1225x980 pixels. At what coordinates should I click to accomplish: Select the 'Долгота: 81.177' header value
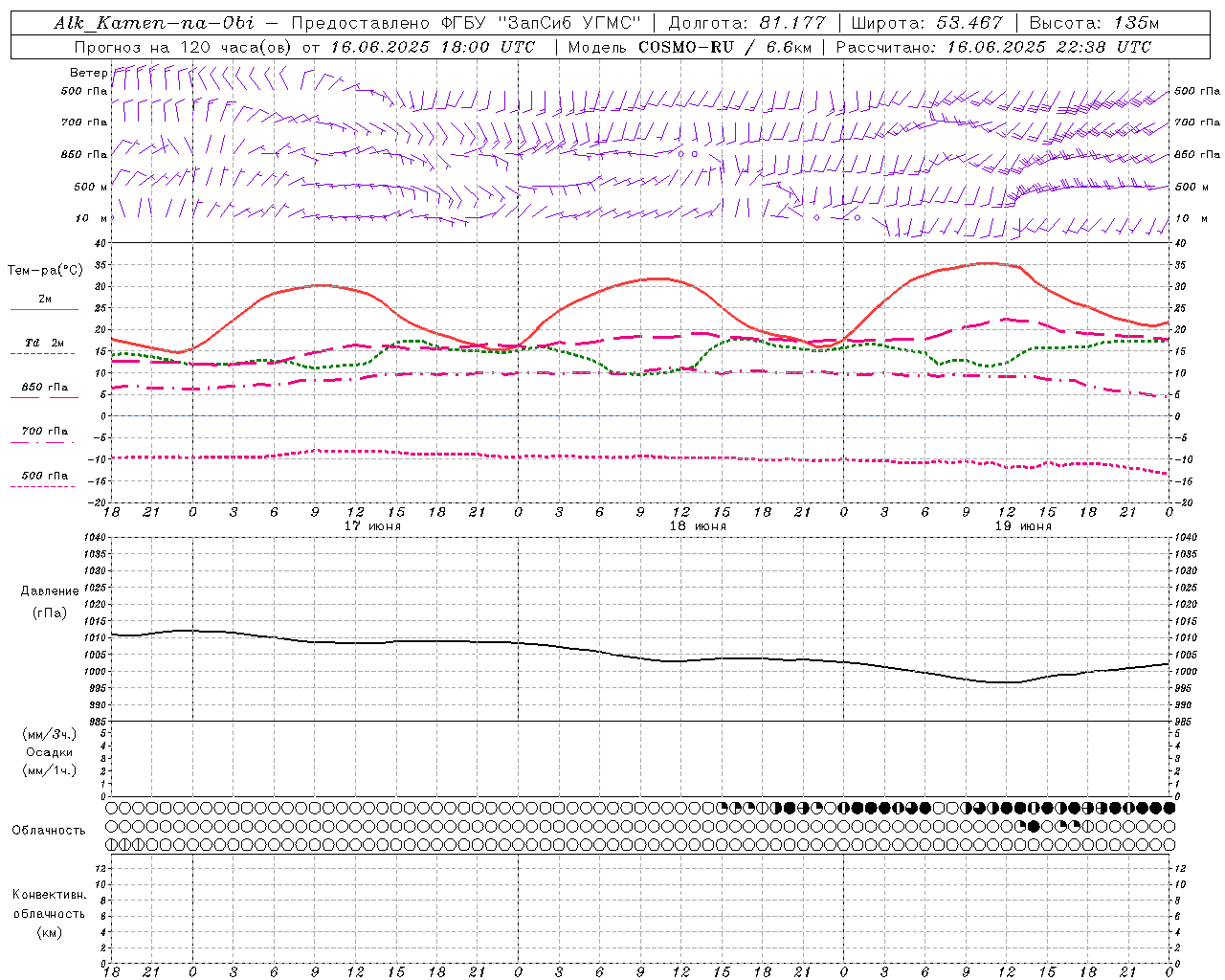[746, 23]
